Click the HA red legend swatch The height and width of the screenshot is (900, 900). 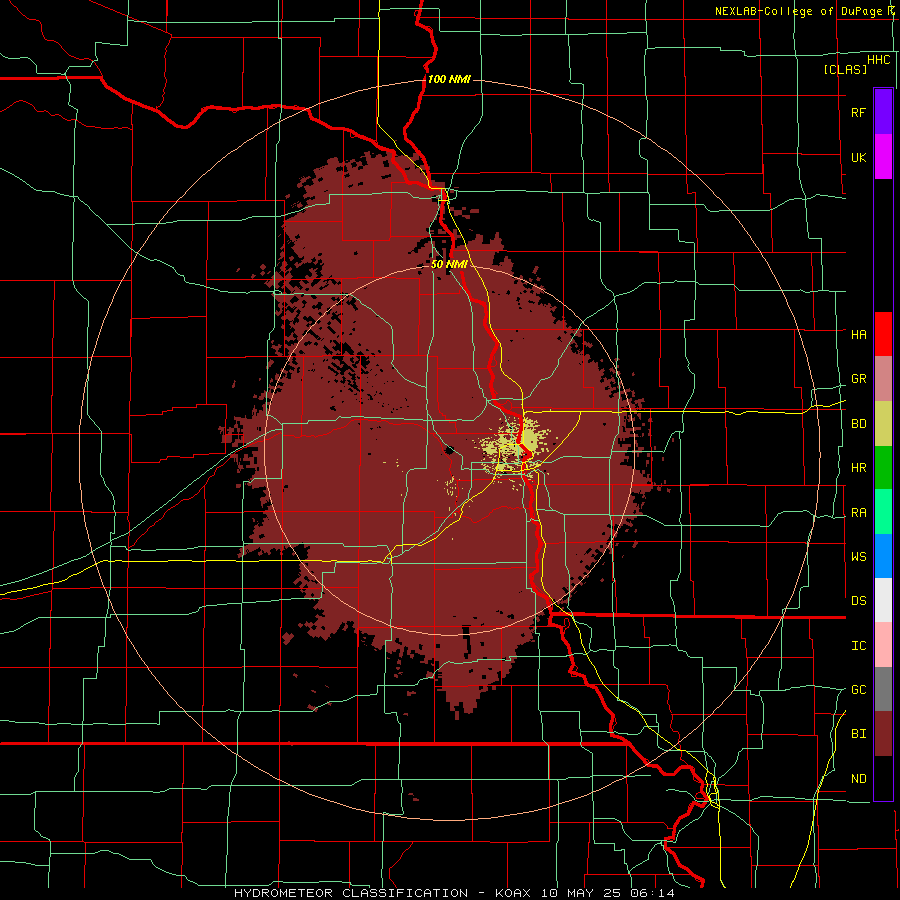coord(883,334)
